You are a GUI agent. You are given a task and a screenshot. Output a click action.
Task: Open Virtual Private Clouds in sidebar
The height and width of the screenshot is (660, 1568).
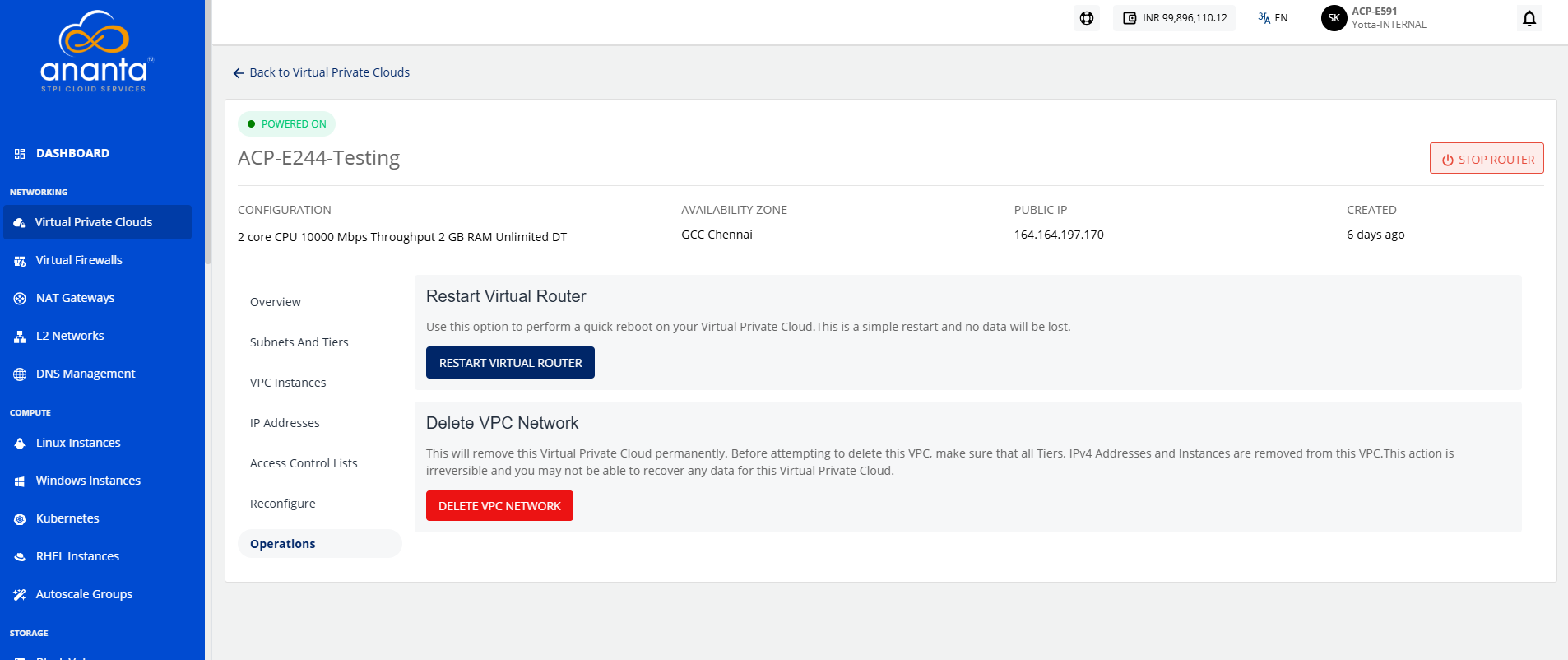pyautogui.click(x=97, y=222)
